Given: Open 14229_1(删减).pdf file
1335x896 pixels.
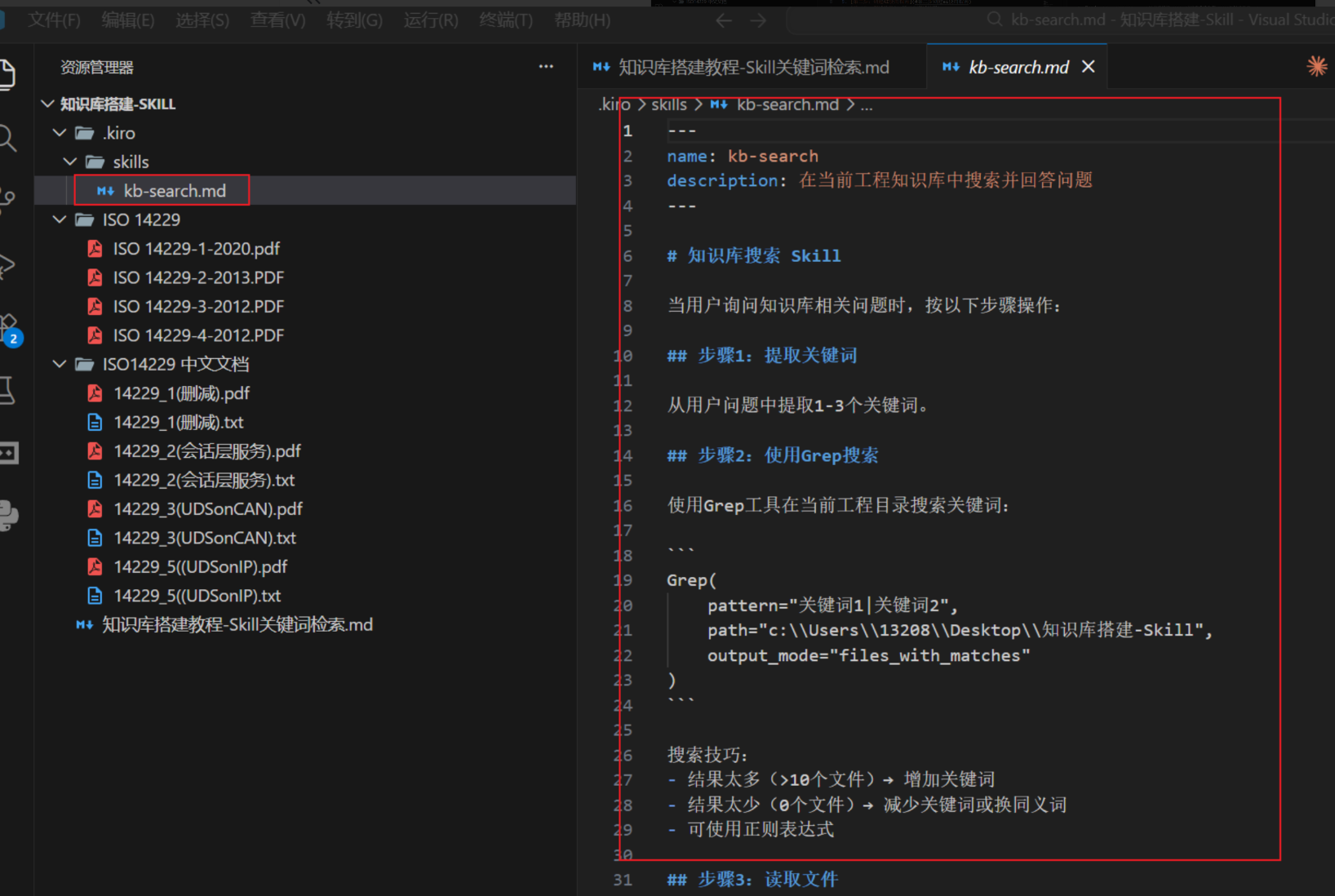Looking at the screenshot, I should [181, 393].
